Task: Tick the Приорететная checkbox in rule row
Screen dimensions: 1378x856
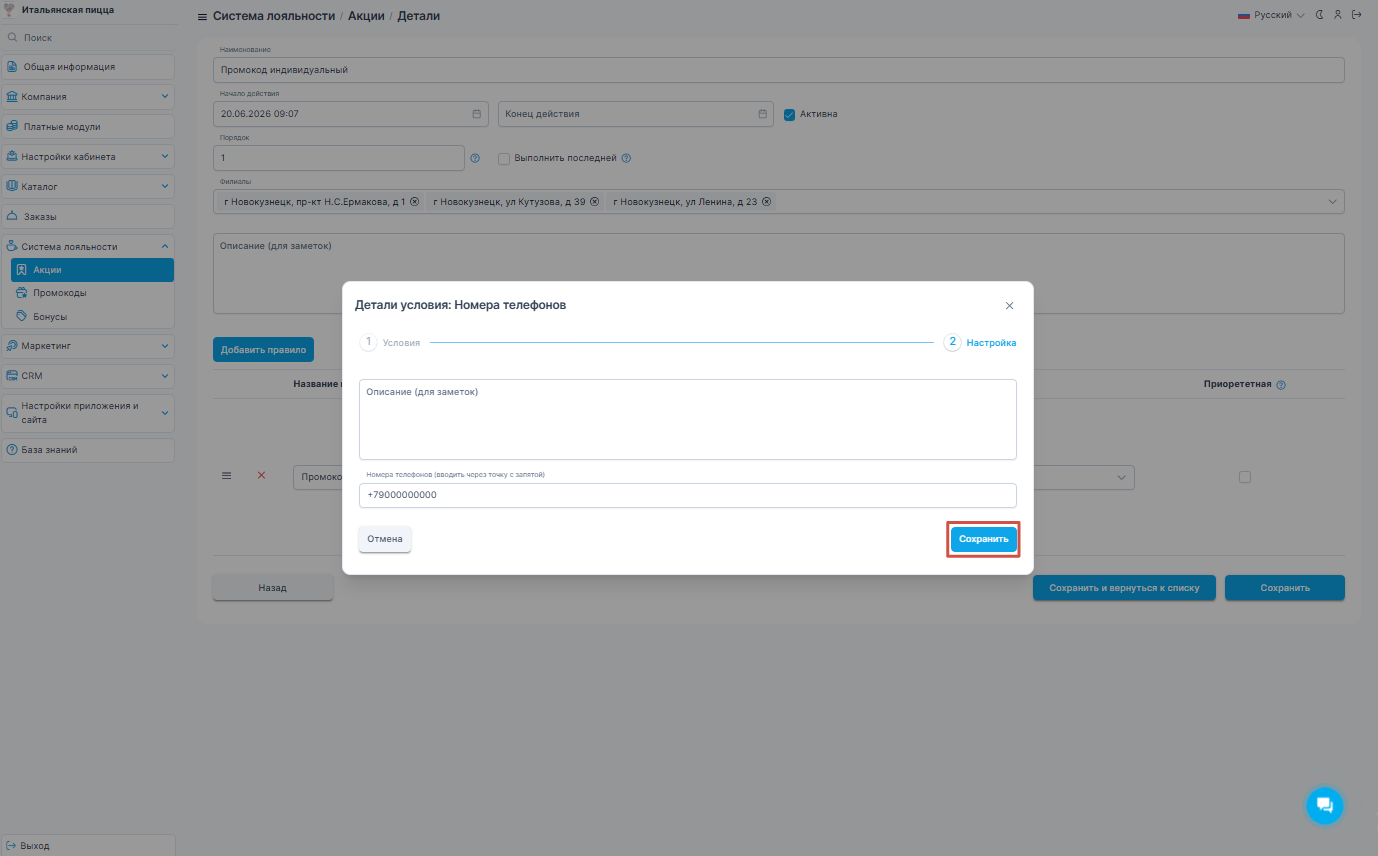Action: pos(1245,477)
